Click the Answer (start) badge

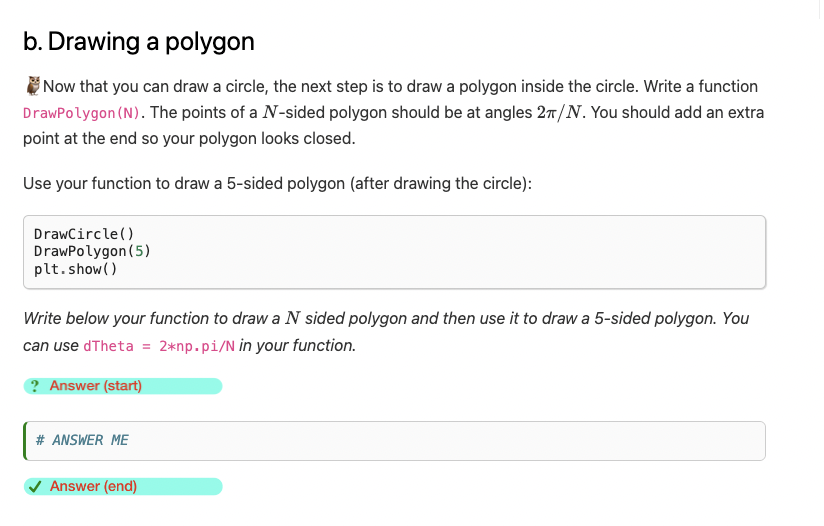[123, 386]
